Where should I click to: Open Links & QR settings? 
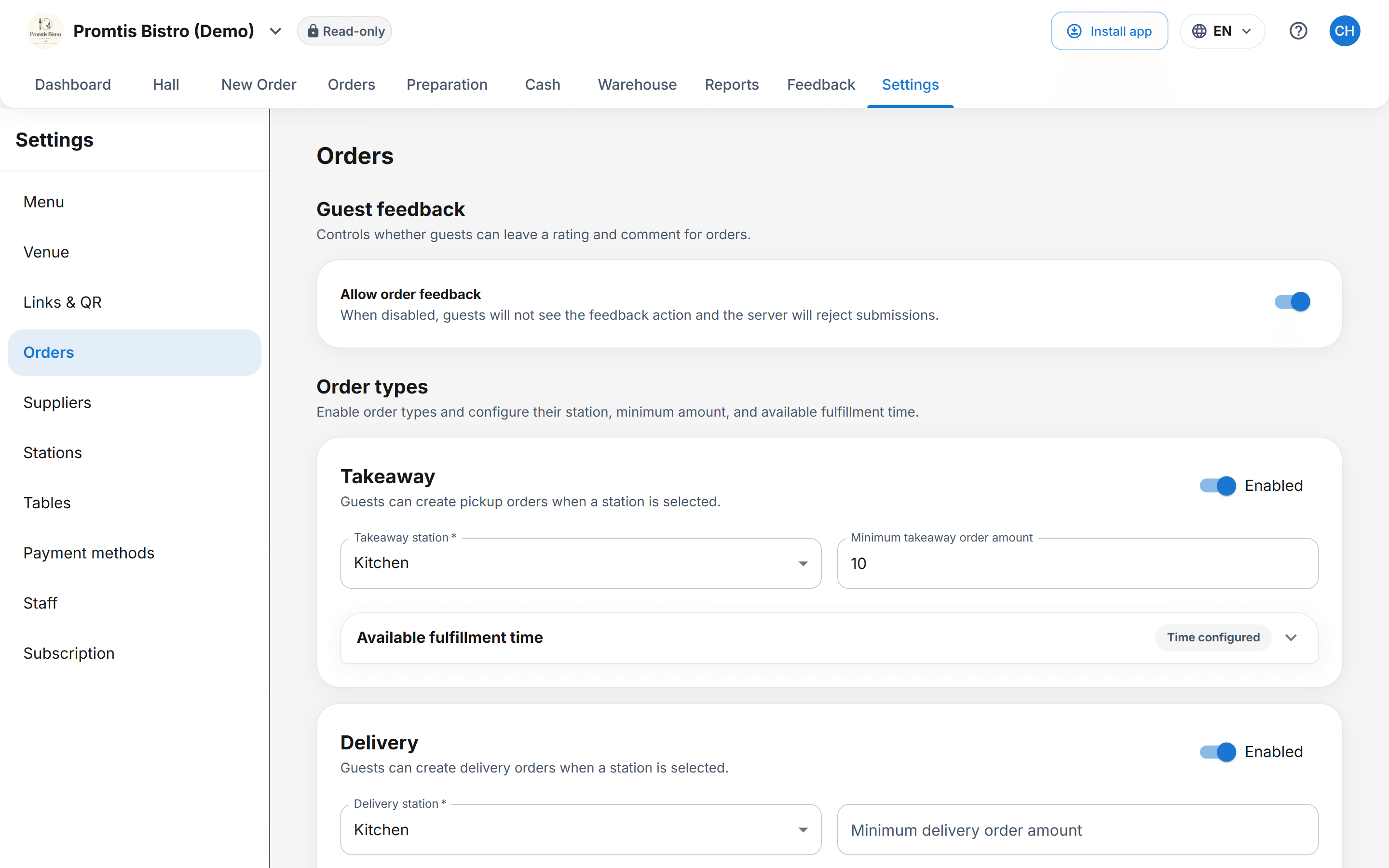coord(134,302)
